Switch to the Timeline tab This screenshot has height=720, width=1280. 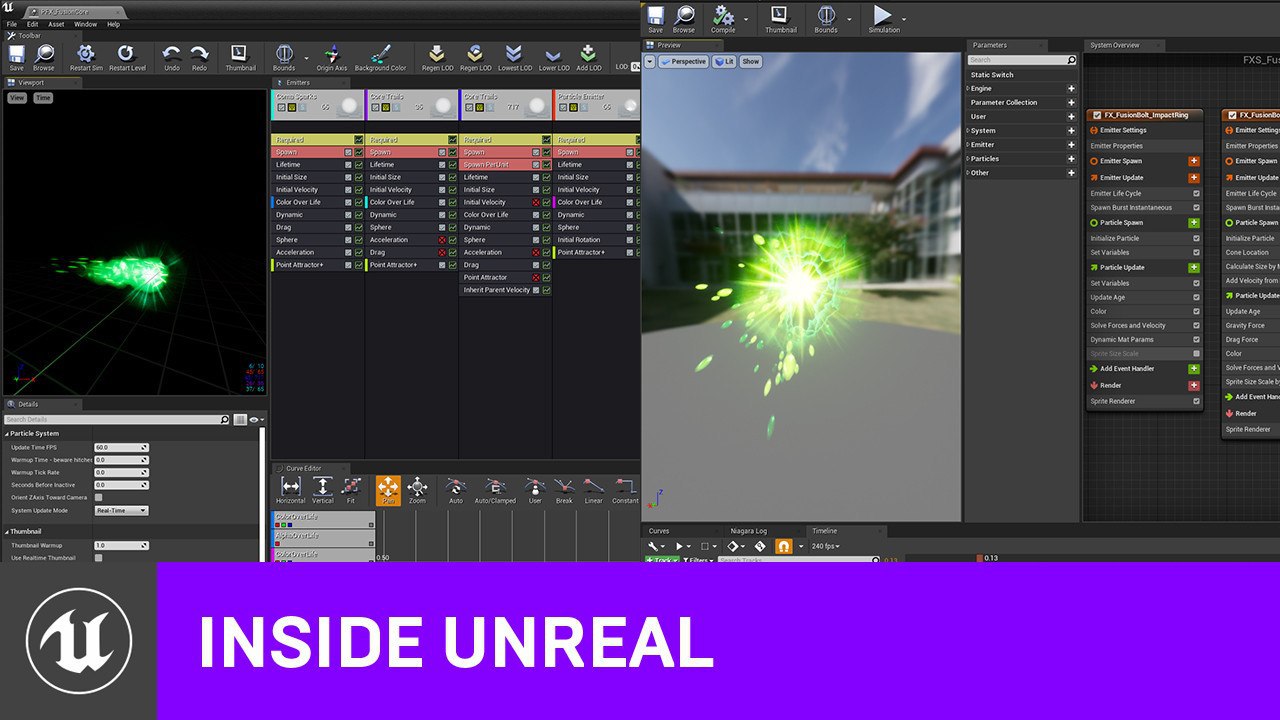824,531
